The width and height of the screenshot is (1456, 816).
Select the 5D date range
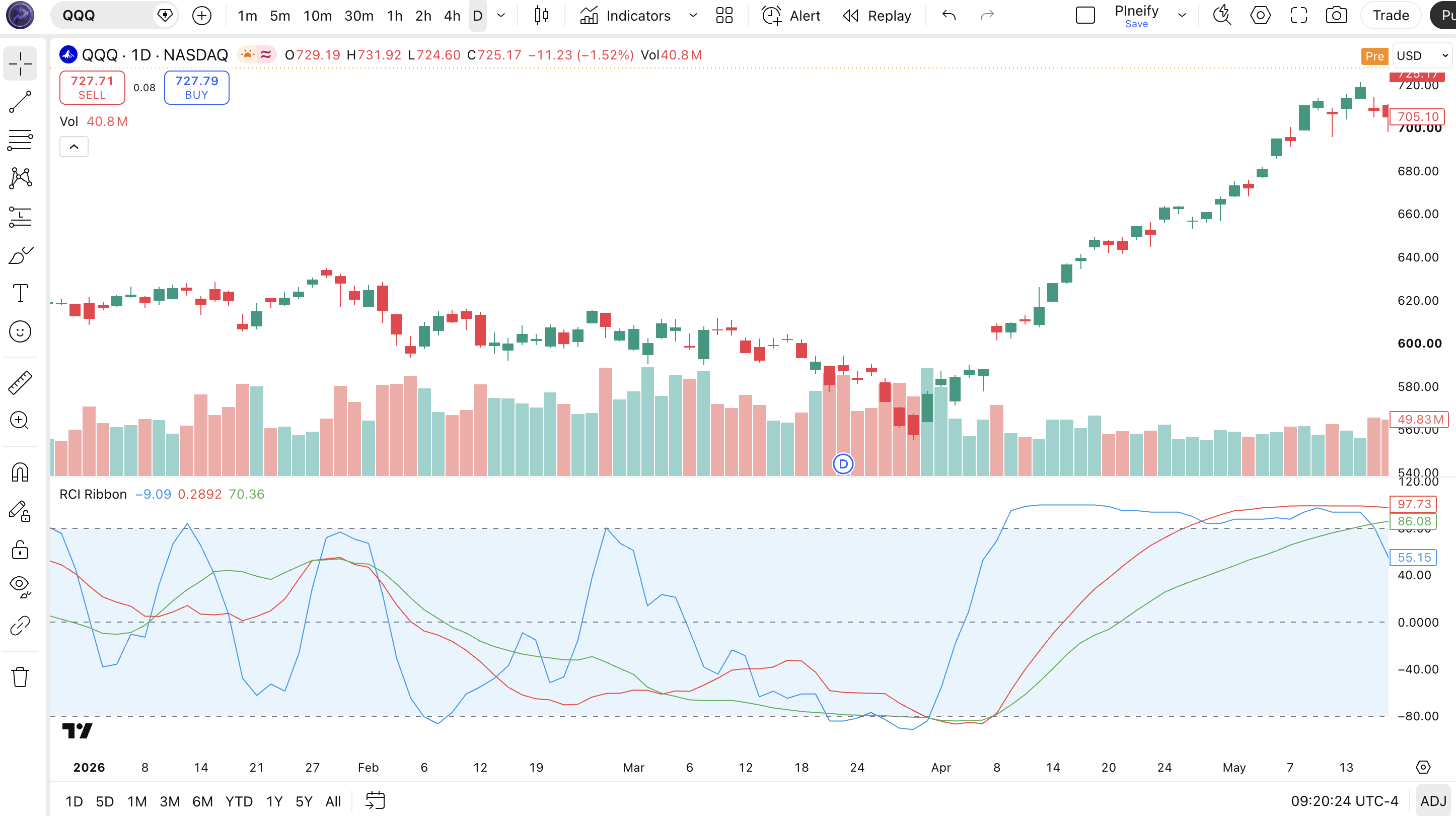tap(105, 801)
